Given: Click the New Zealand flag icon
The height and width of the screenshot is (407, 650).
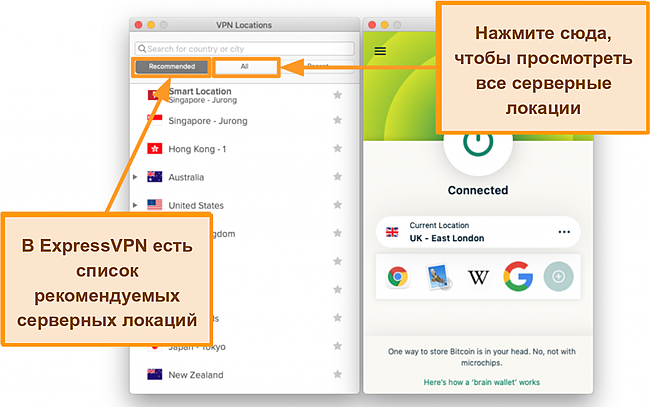Looking at the screenshot, I should (155, 375).
